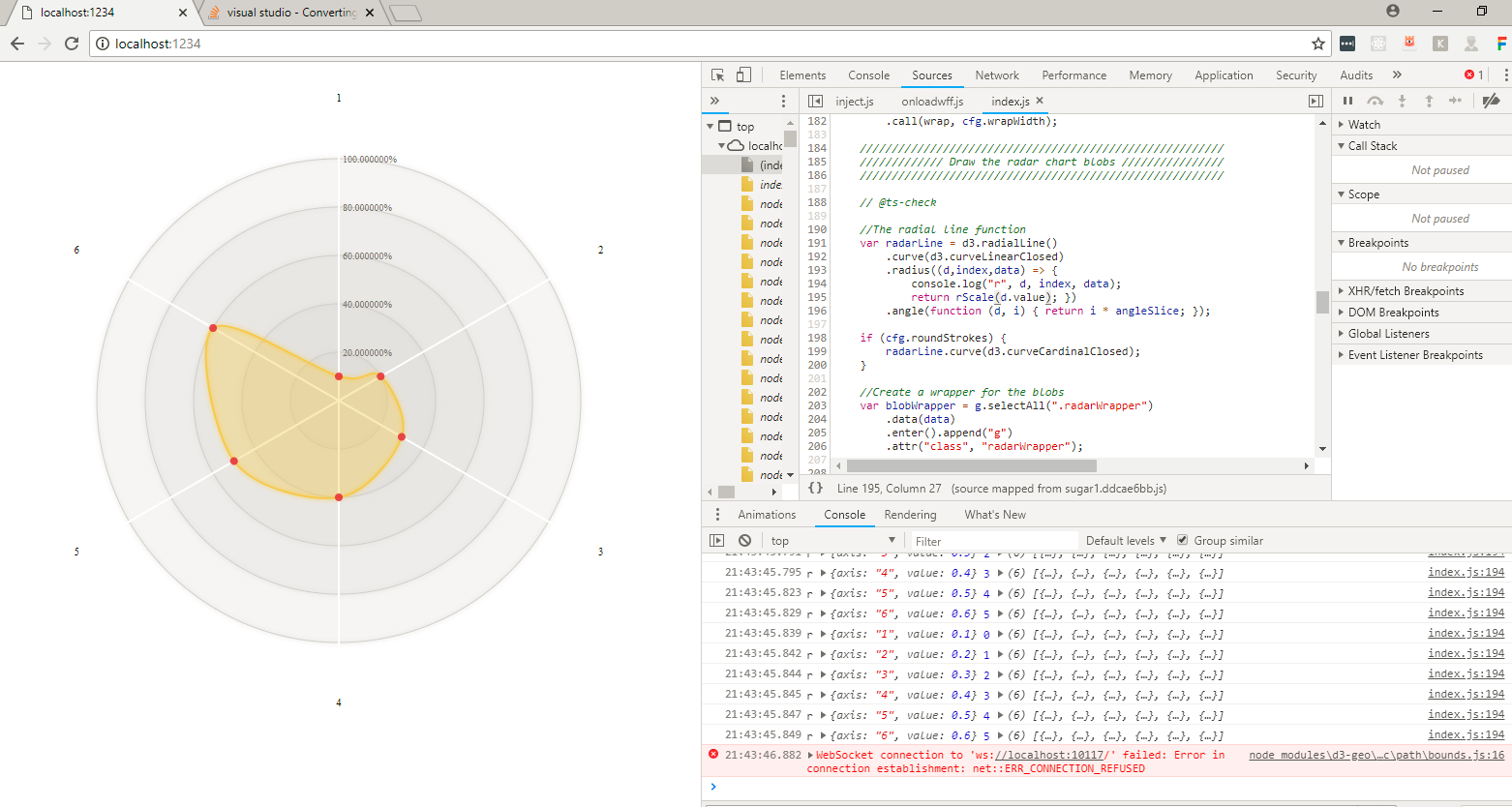Image resolution: width=1512 pixels, height=807 pixels.
Task: Open the Rendering drawer tab
Action: (x=910, y=515)
